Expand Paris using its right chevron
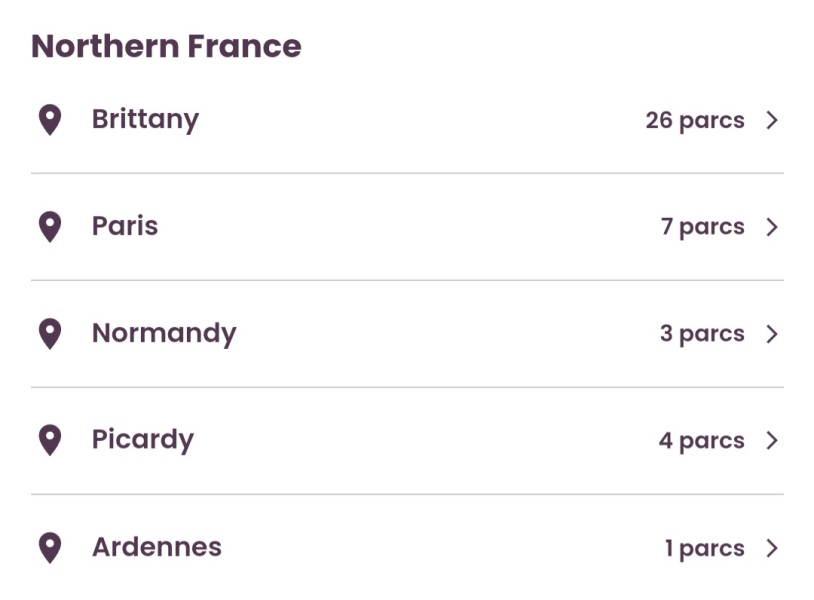Image resolution: width=814 pixels, height=600 pixels. 772,227
